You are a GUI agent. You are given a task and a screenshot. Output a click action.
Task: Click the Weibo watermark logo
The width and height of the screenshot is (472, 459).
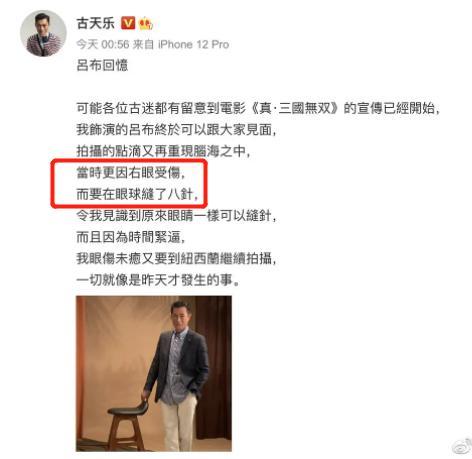[x=462, y=447]
